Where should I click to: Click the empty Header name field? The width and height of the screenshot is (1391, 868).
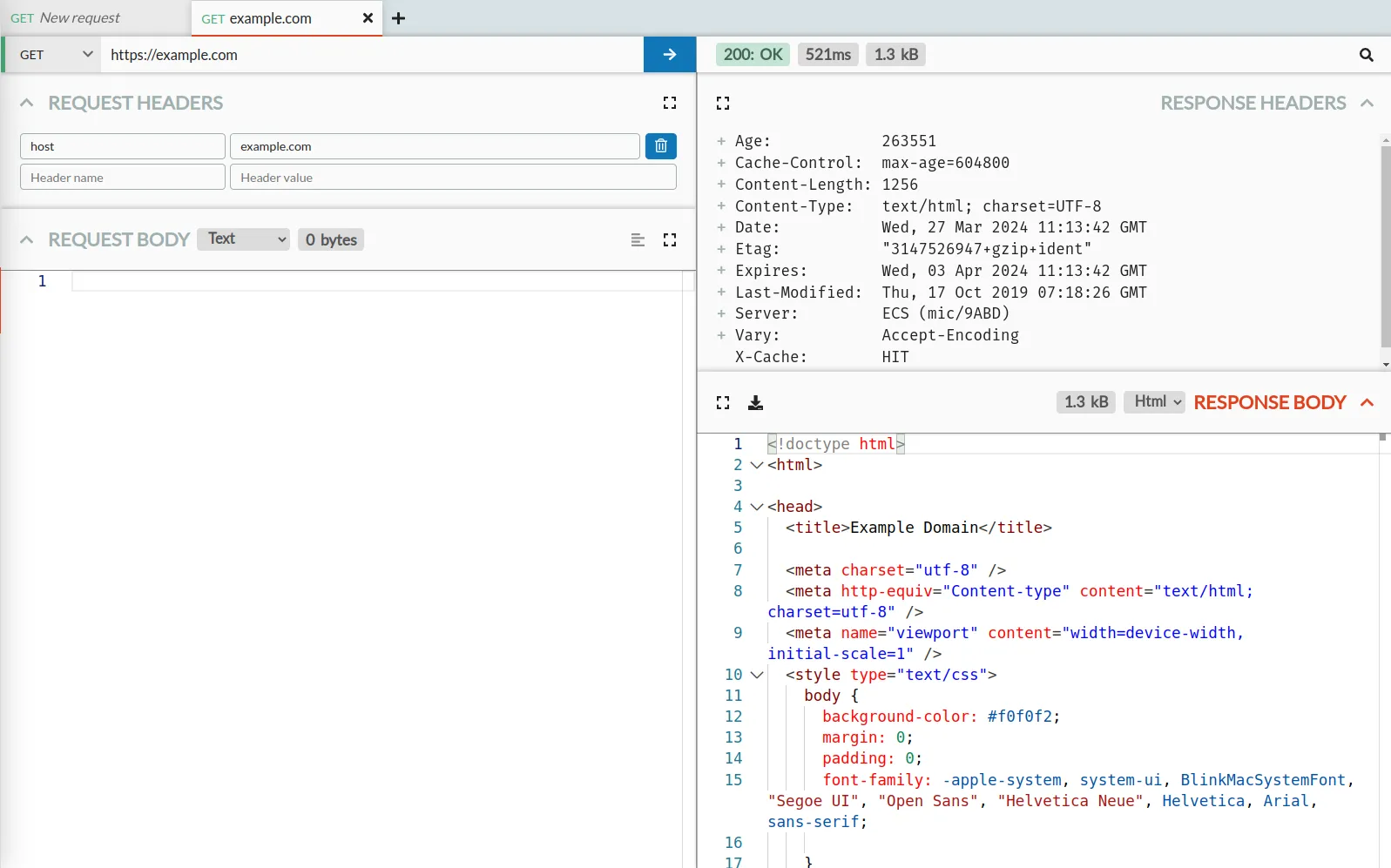point(123,177)
